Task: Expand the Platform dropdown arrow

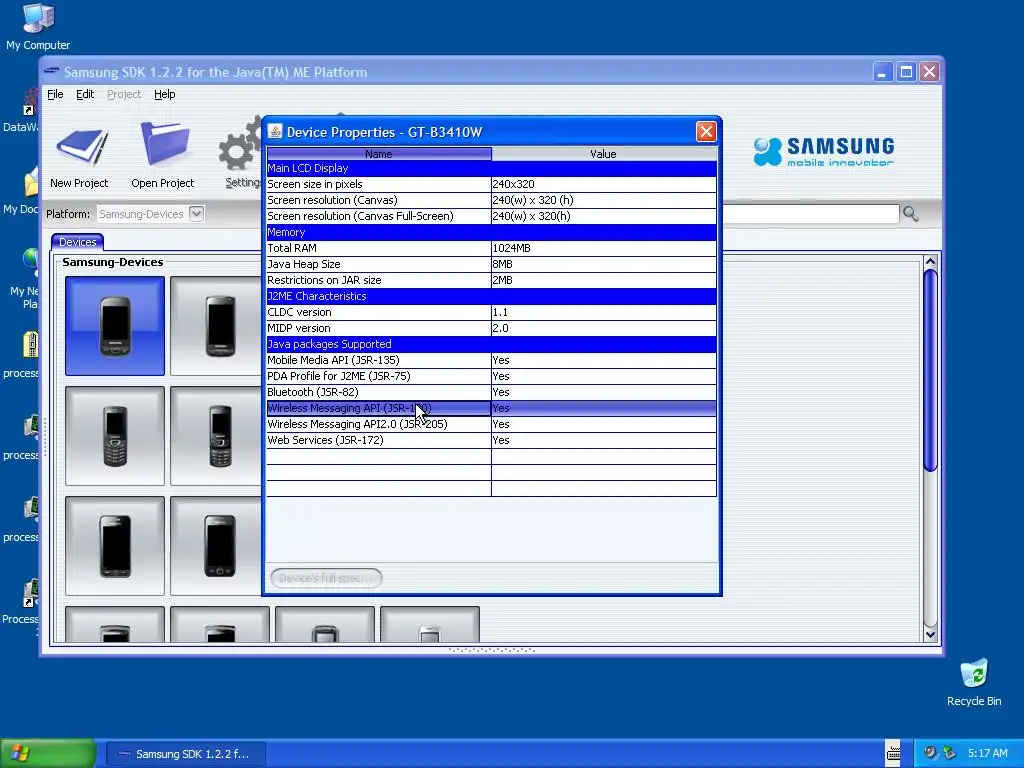Action: [196, 214]
